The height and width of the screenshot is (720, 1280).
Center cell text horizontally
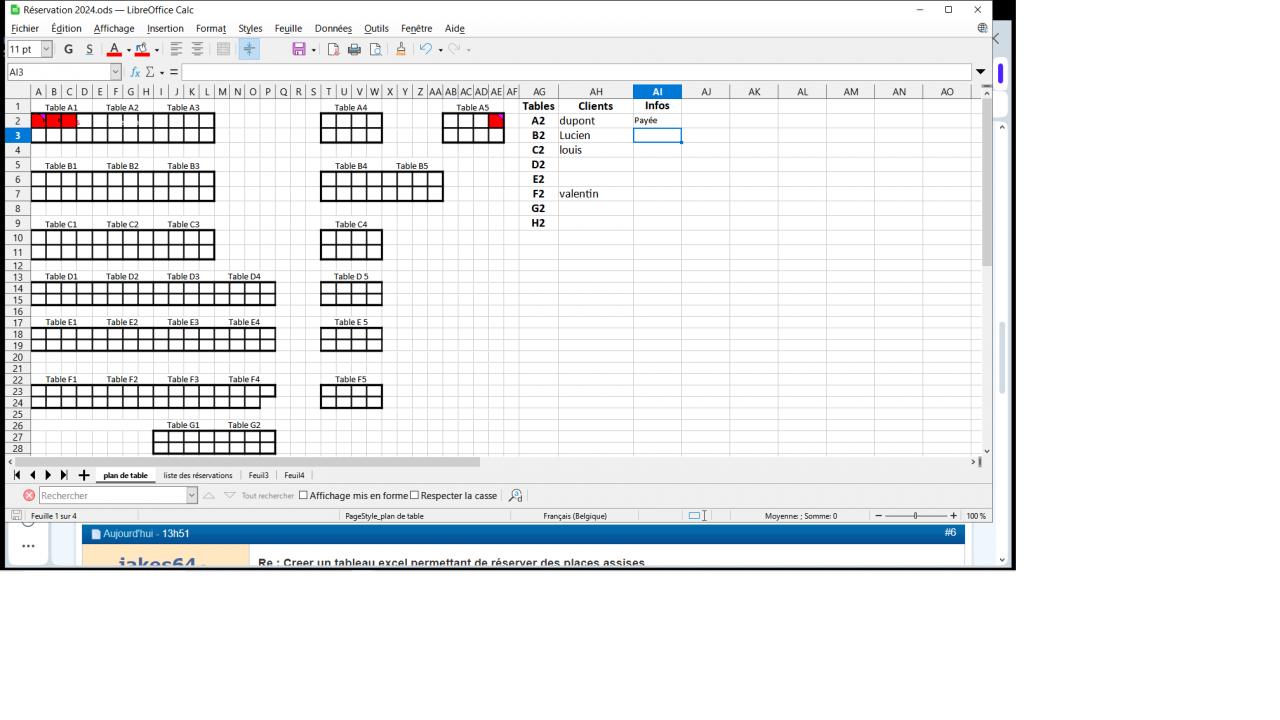[x=197, y=49]
